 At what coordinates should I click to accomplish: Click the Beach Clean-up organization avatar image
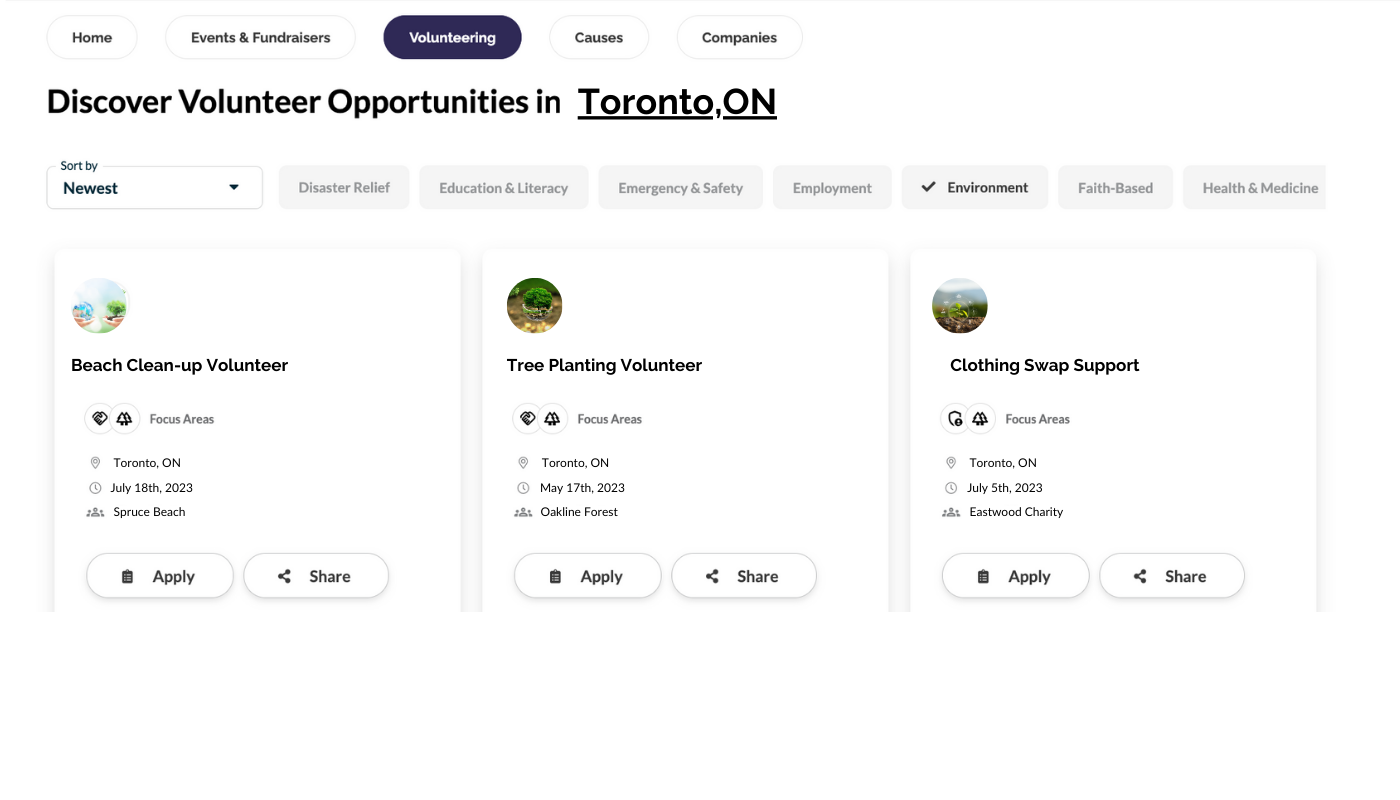(100, 306)
